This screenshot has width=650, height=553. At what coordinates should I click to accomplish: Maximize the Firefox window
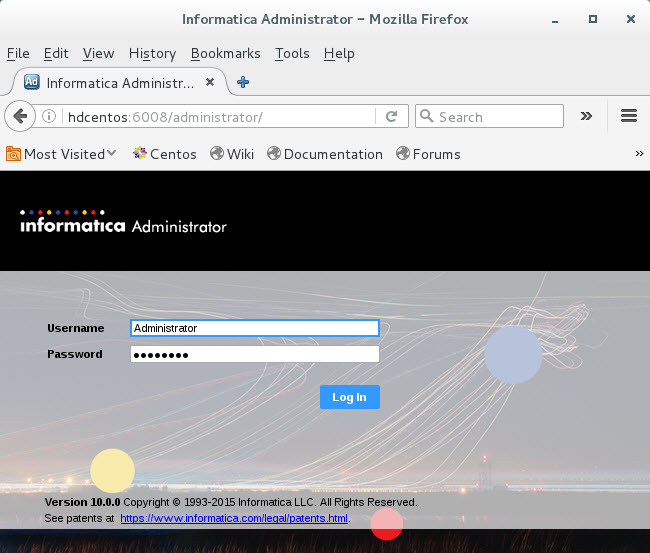pos(593,19)
